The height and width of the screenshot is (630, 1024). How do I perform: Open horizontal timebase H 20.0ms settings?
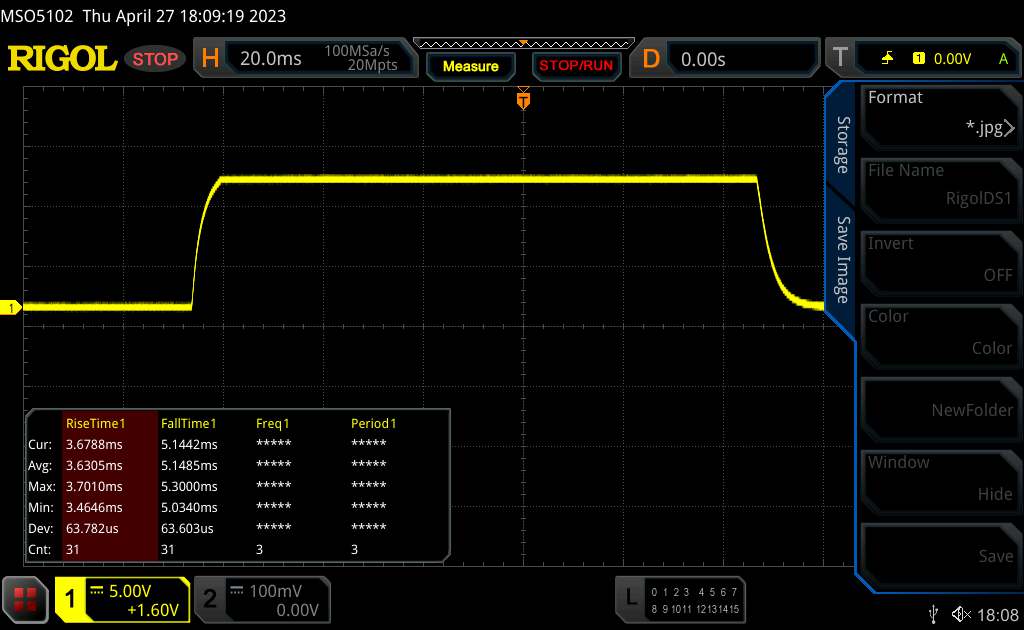pos(304,58)
